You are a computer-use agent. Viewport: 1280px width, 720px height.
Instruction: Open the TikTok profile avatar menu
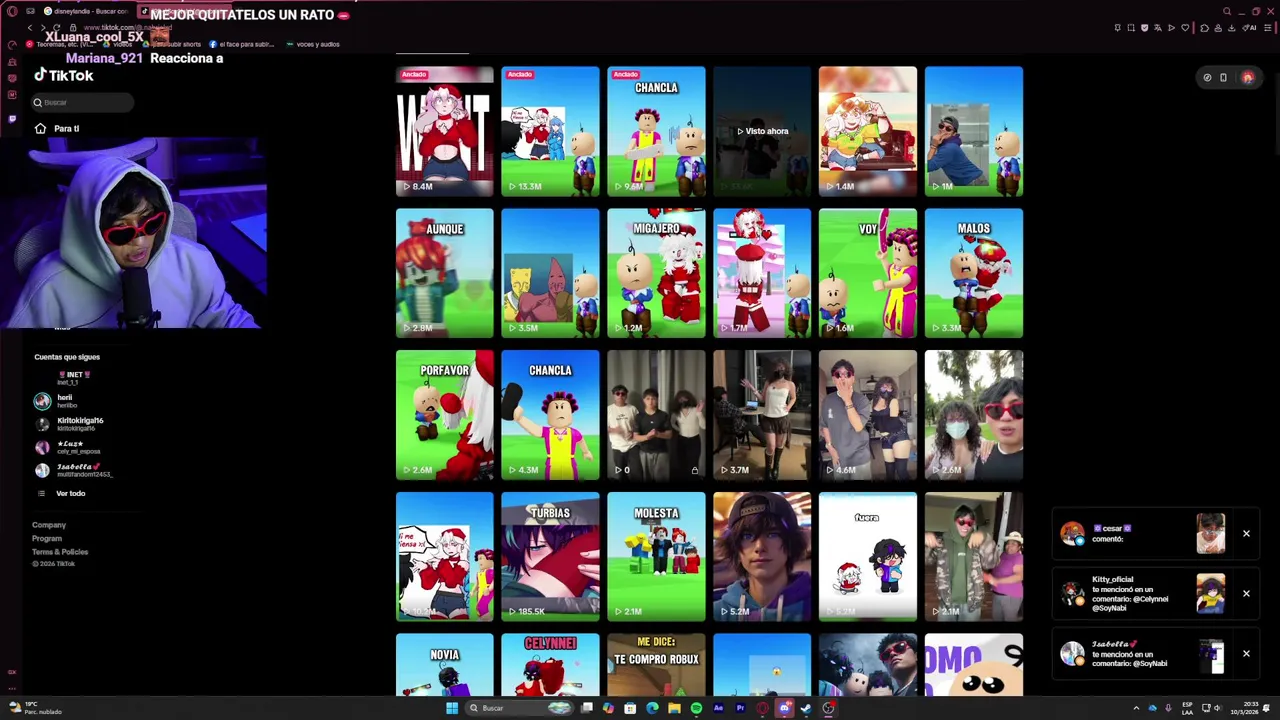pyautogui.click(x=1247, y=77)
